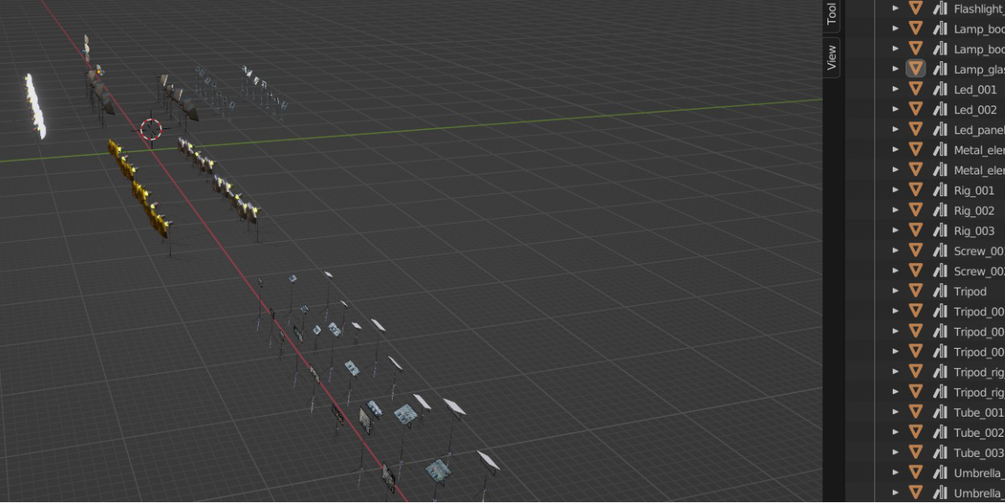Viewport: 1005px width, 503px height.
Task: Expand the Tube_003 outliner row
Action: click(895, 452)
